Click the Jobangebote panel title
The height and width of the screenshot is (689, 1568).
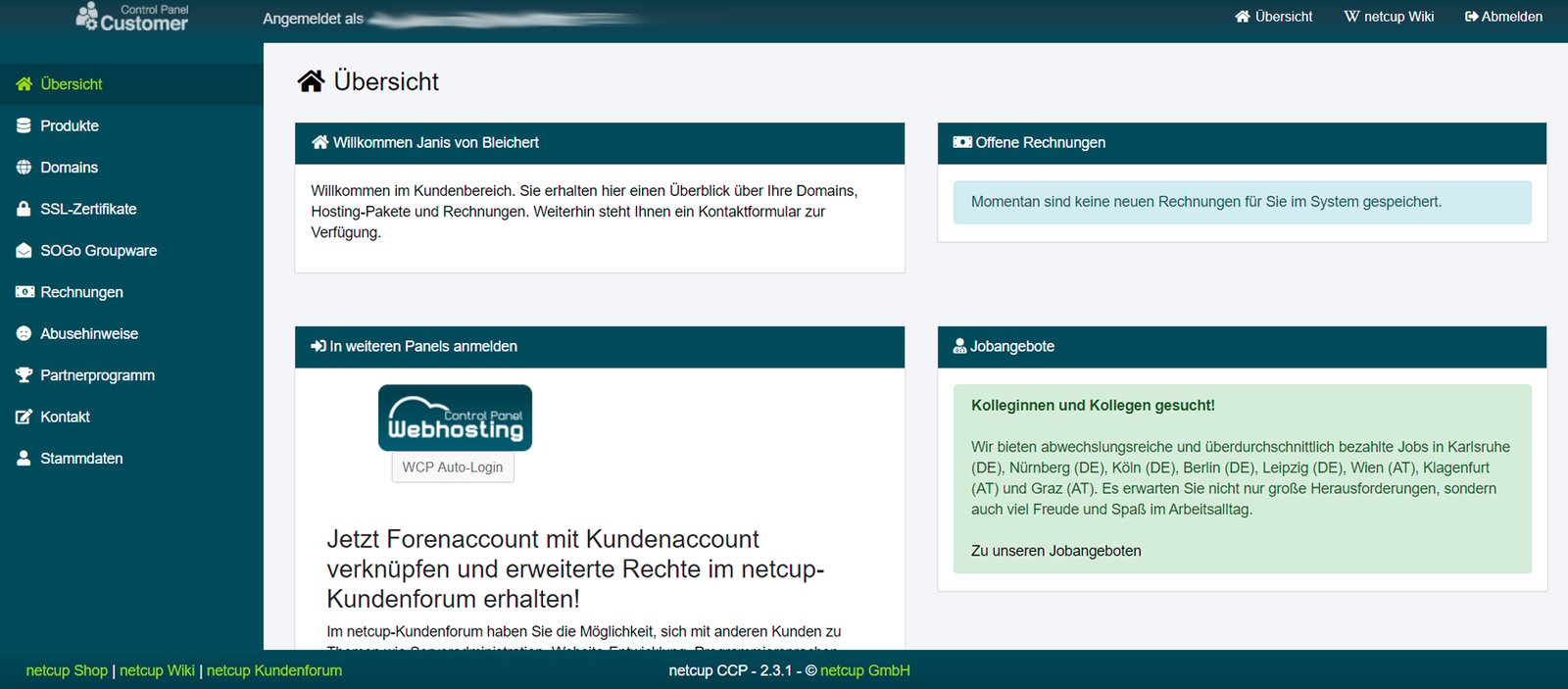pyautogui.click(x=1012, y=347)
